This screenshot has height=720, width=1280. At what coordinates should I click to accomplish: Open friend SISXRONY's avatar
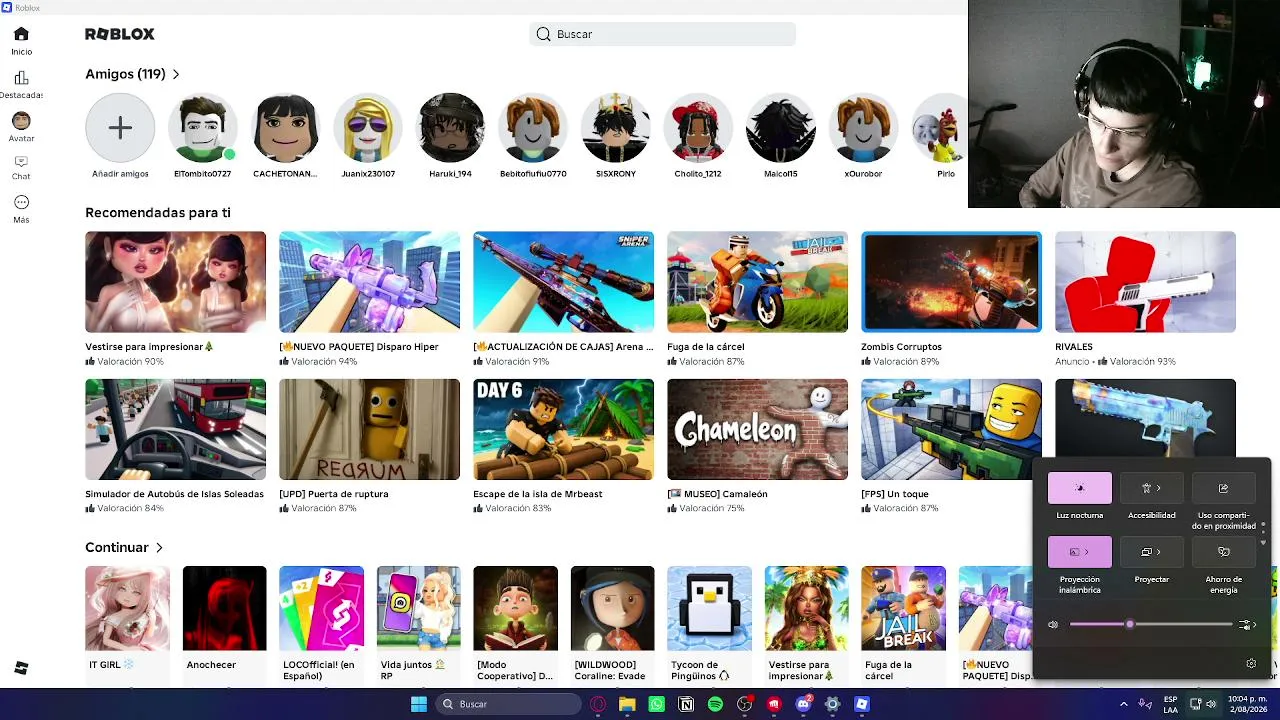coord(616,128)
